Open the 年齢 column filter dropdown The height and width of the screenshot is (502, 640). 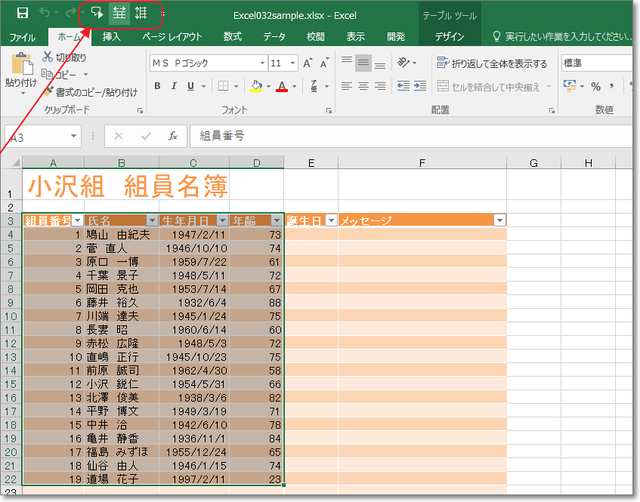275,220
